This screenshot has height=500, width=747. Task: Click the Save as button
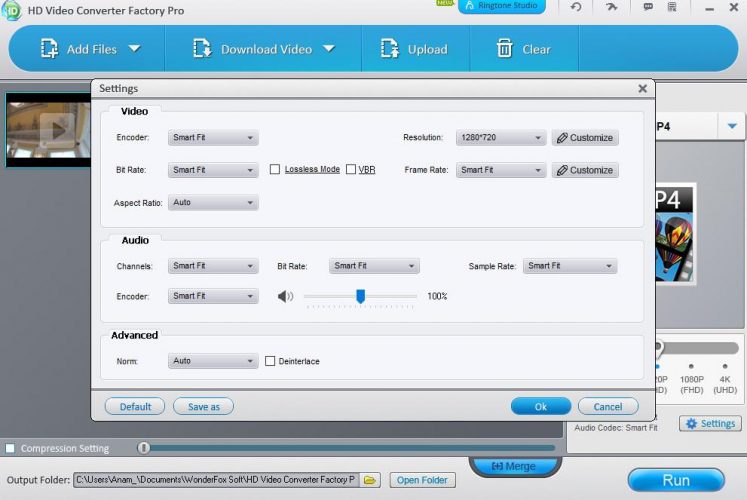[x=203, y=407]
